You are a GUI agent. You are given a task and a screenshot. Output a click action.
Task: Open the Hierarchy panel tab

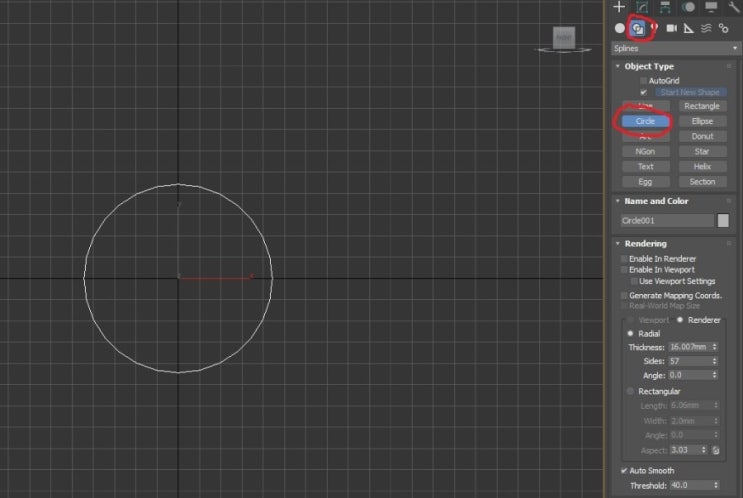[x=662, y=7]
